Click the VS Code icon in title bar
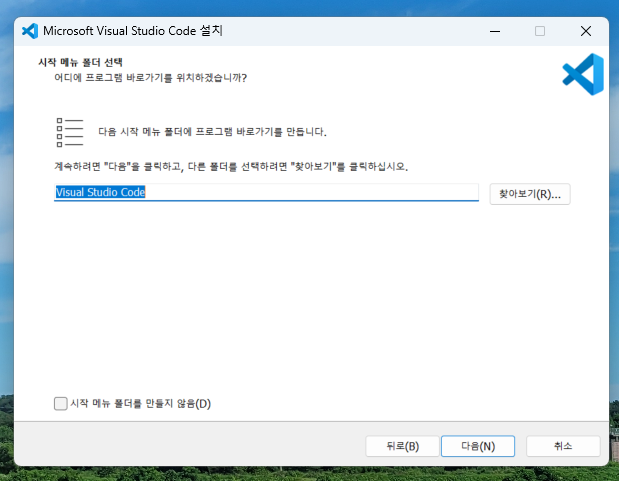The image size is (619, 481). point(30,31)
